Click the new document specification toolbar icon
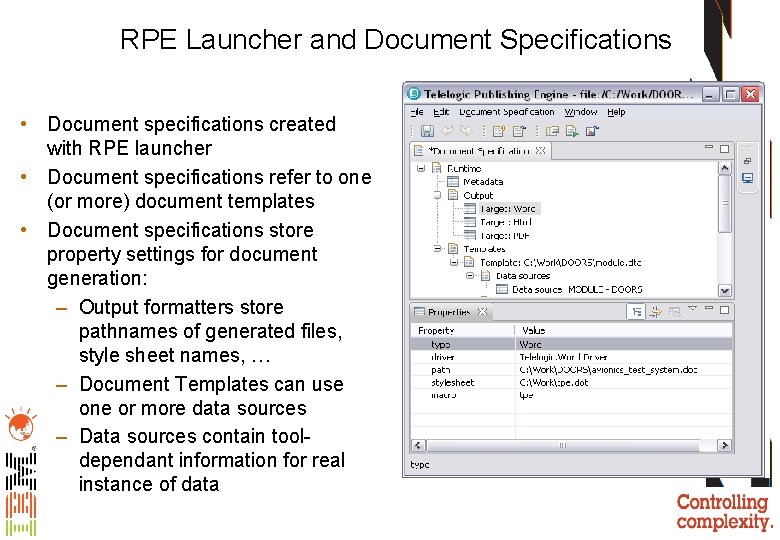 pyautogui.click(x=498, y=131)
